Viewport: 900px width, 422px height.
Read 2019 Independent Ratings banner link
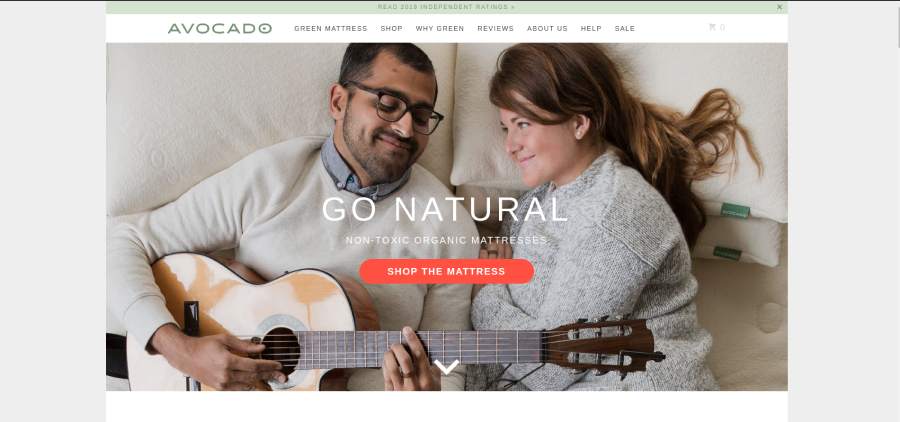click(447, 7)
